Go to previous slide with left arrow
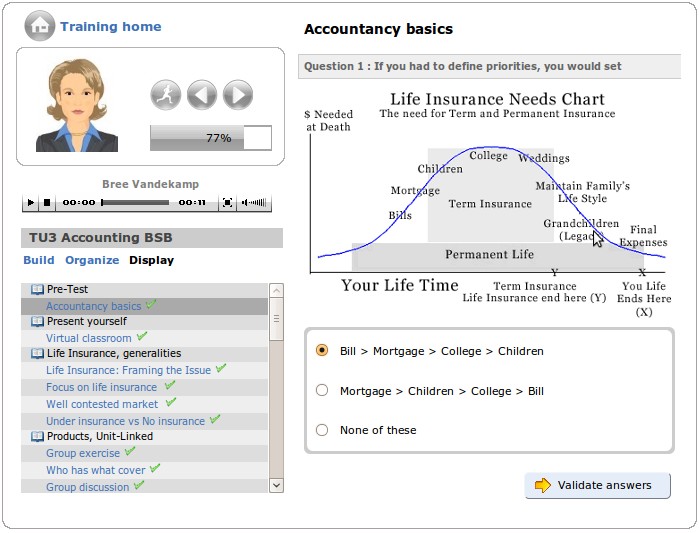Image resolution: width=699 pixels, height=533 pixels. [x=201, y=95]
